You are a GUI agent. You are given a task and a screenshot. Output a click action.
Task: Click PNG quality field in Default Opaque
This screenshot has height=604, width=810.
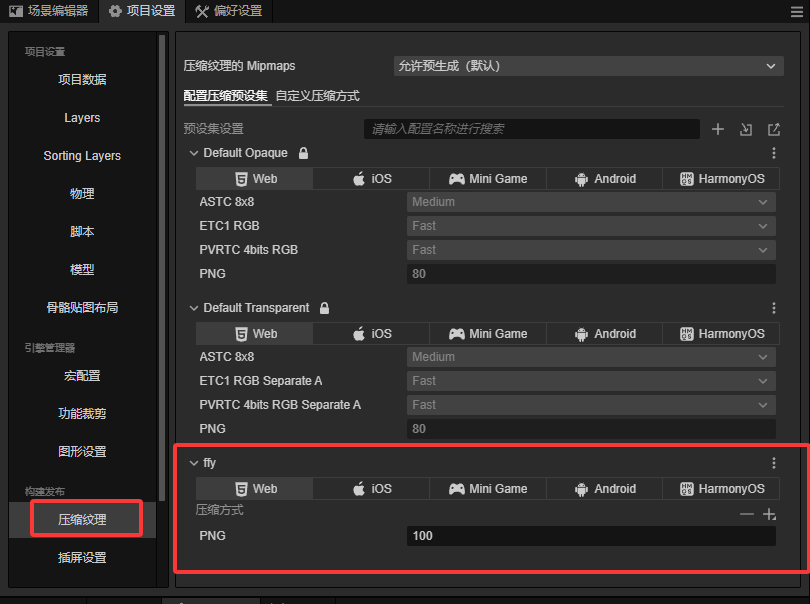(591, 274)
